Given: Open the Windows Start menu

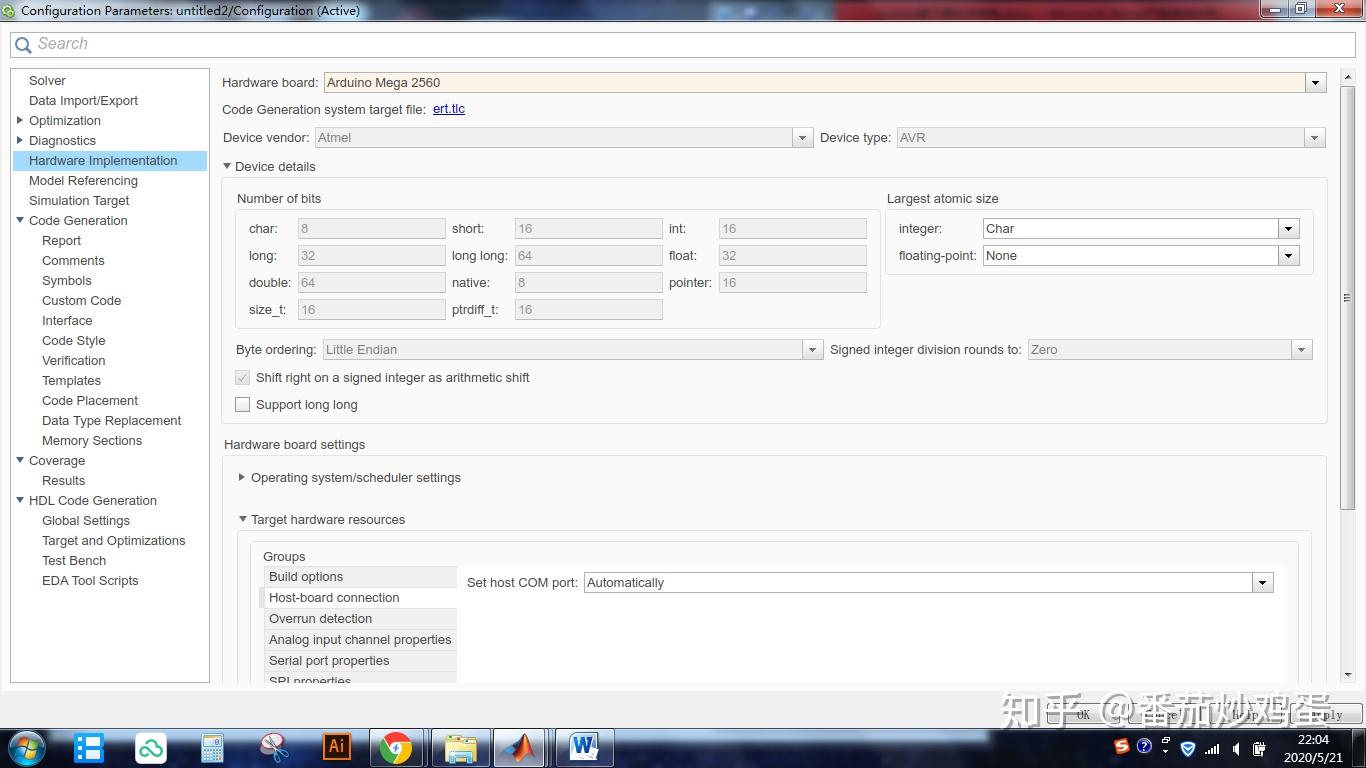Looking at the screenshot, I should [x=27, y=748].
